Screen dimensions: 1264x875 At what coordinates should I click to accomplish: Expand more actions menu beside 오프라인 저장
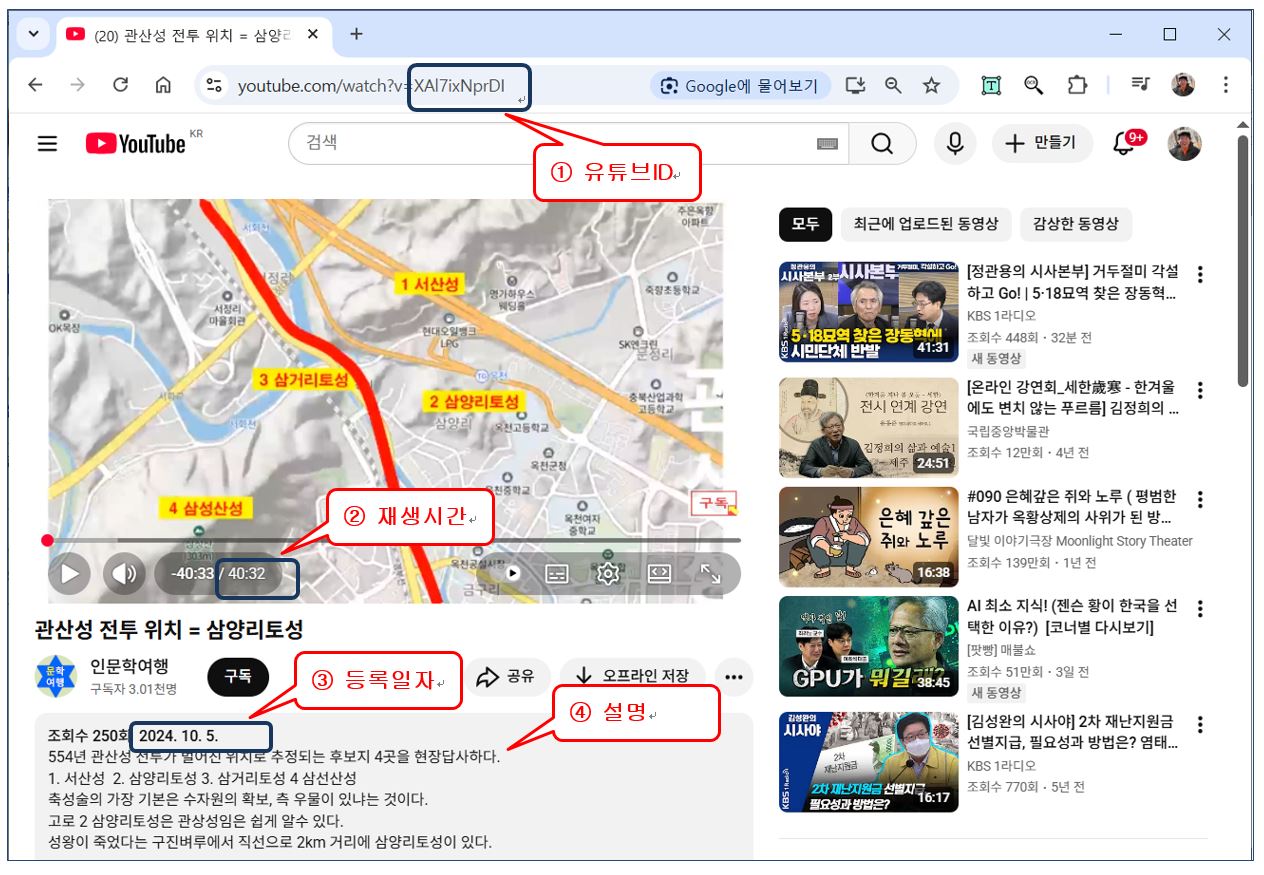pos(733,677)
